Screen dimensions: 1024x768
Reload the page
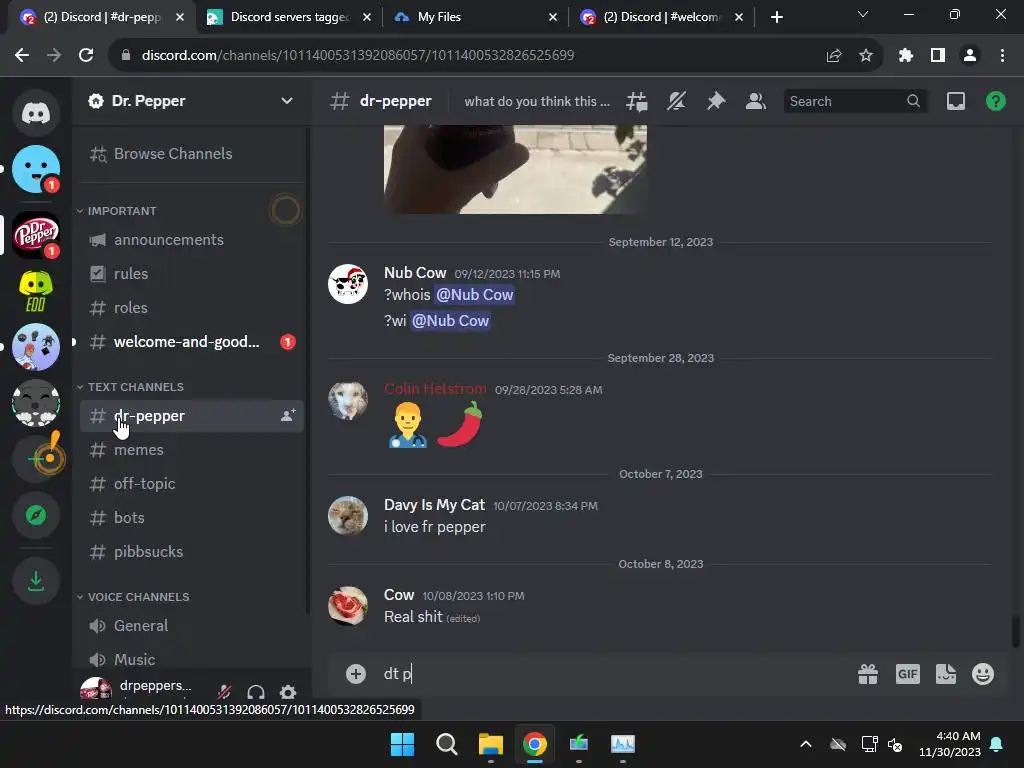coord(86,56)
